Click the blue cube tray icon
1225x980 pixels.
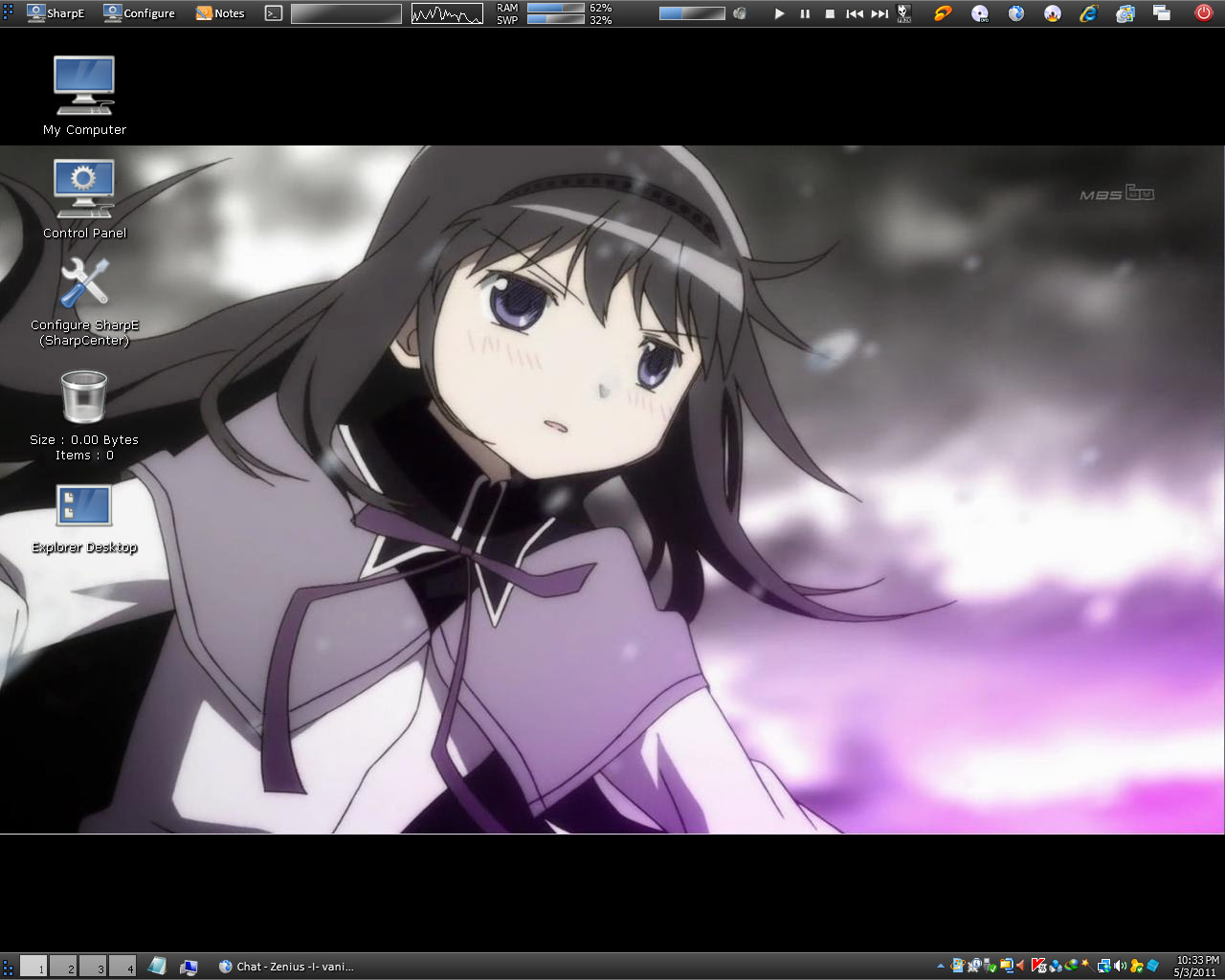click(x=1152, y=966)
